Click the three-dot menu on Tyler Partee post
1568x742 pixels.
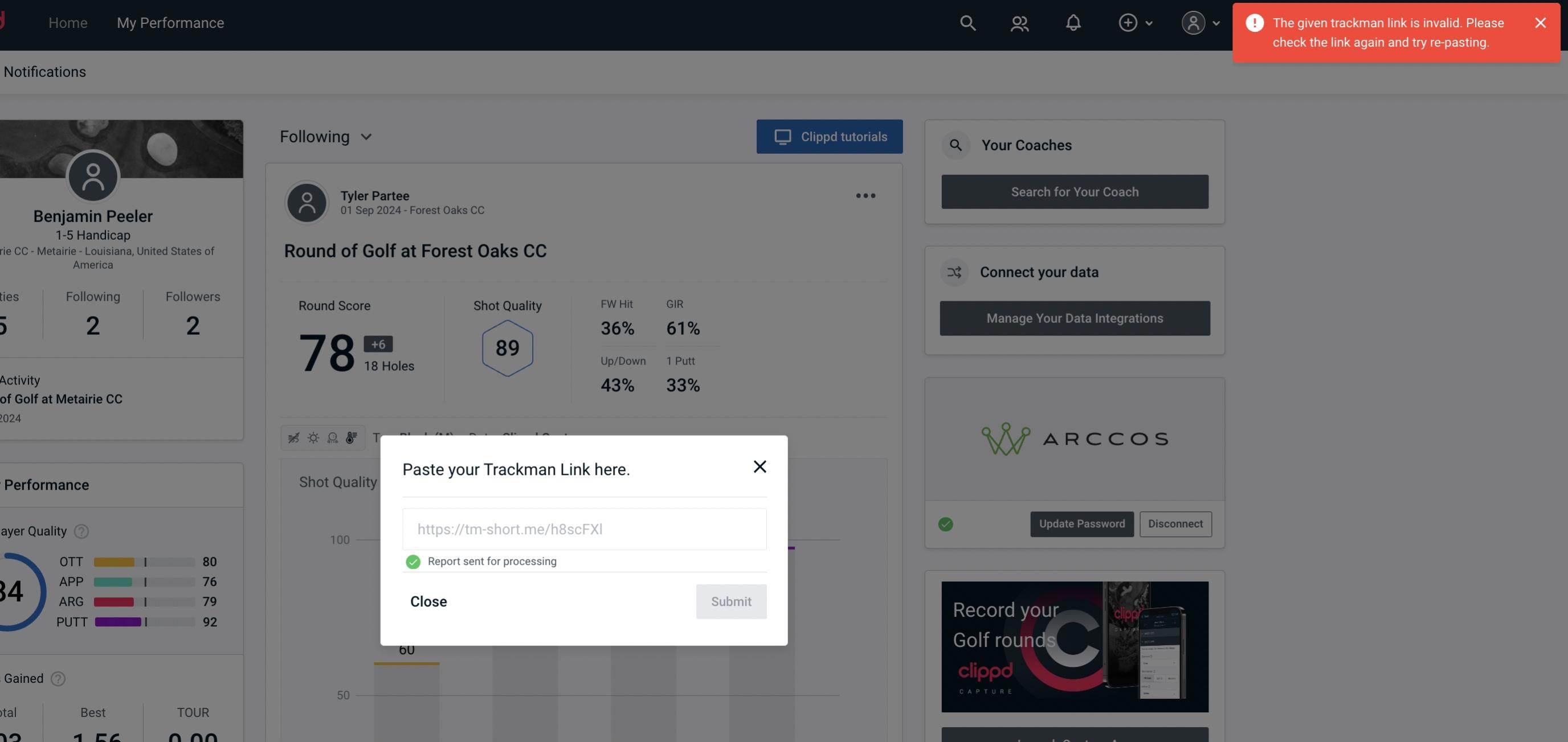click(x=865, y=196)
